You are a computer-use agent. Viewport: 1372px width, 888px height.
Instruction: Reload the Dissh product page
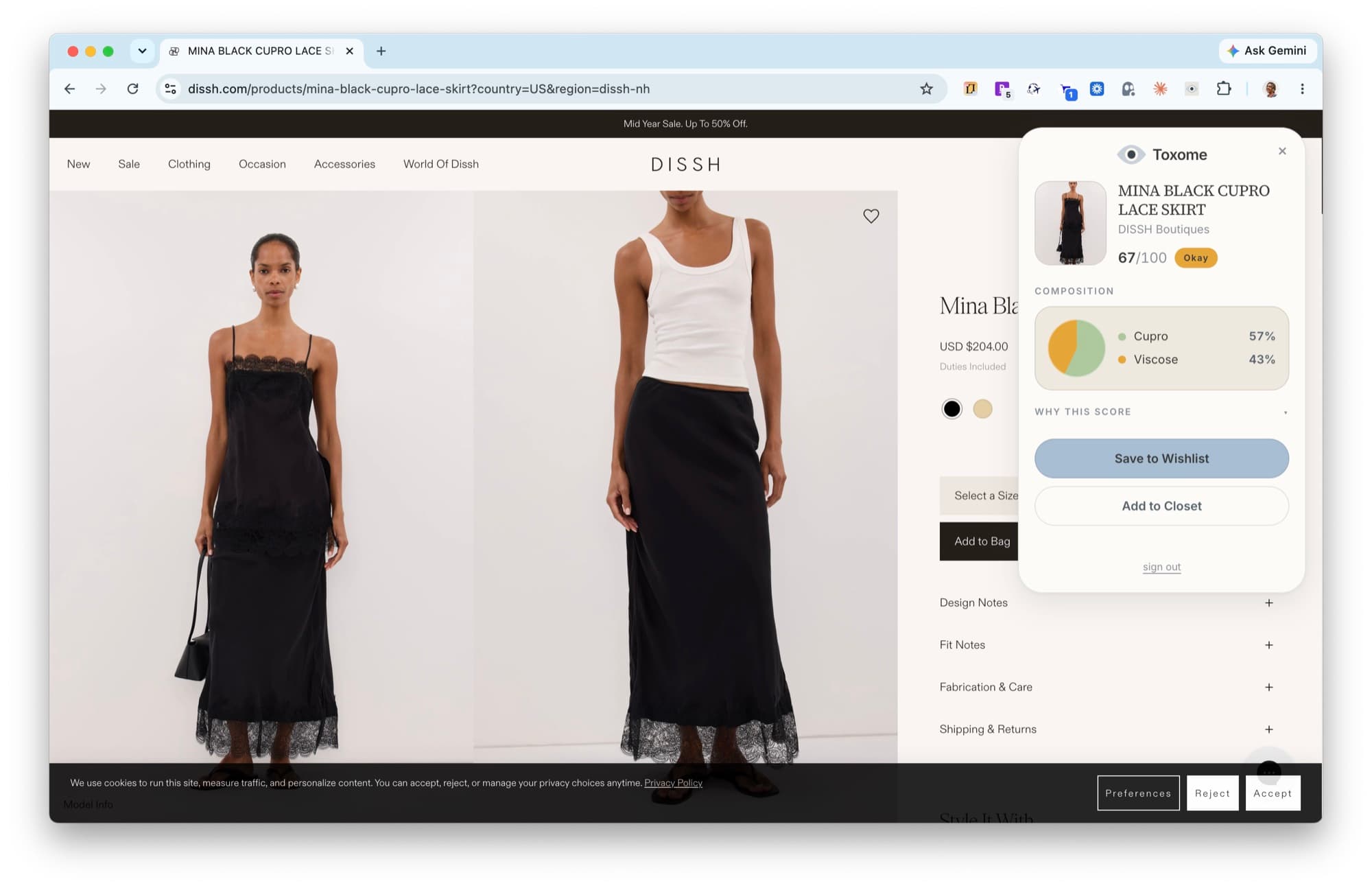click(133, 89)
